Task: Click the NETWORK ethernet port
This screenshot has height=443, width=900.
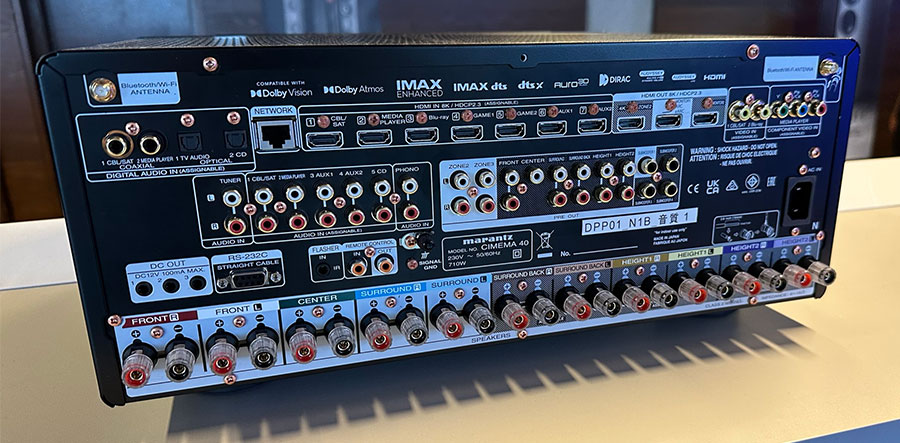Action: (277, 135)
